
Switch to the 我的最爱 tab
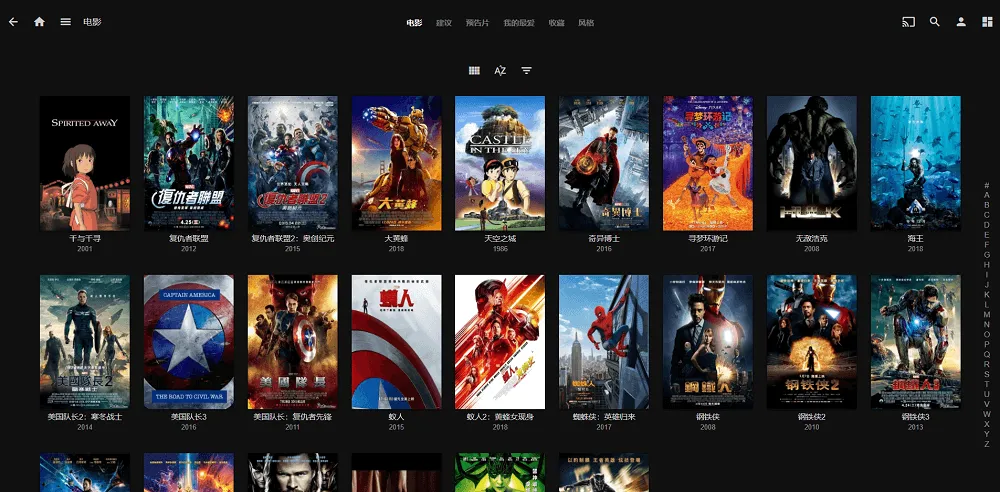click(x=518, y=23)
